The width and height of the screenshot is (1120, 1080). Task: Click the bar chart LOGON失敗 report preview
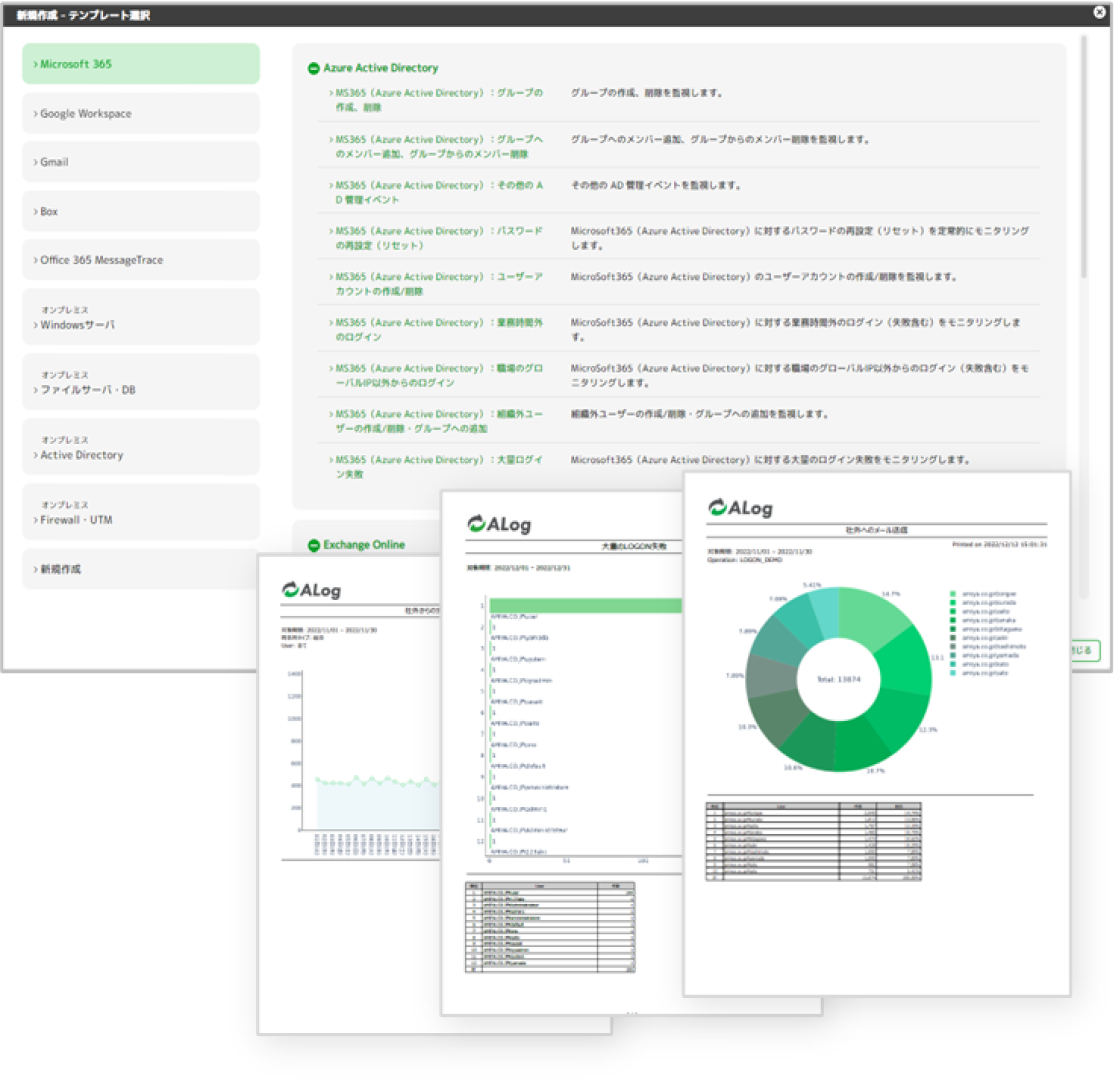point(561,752)
